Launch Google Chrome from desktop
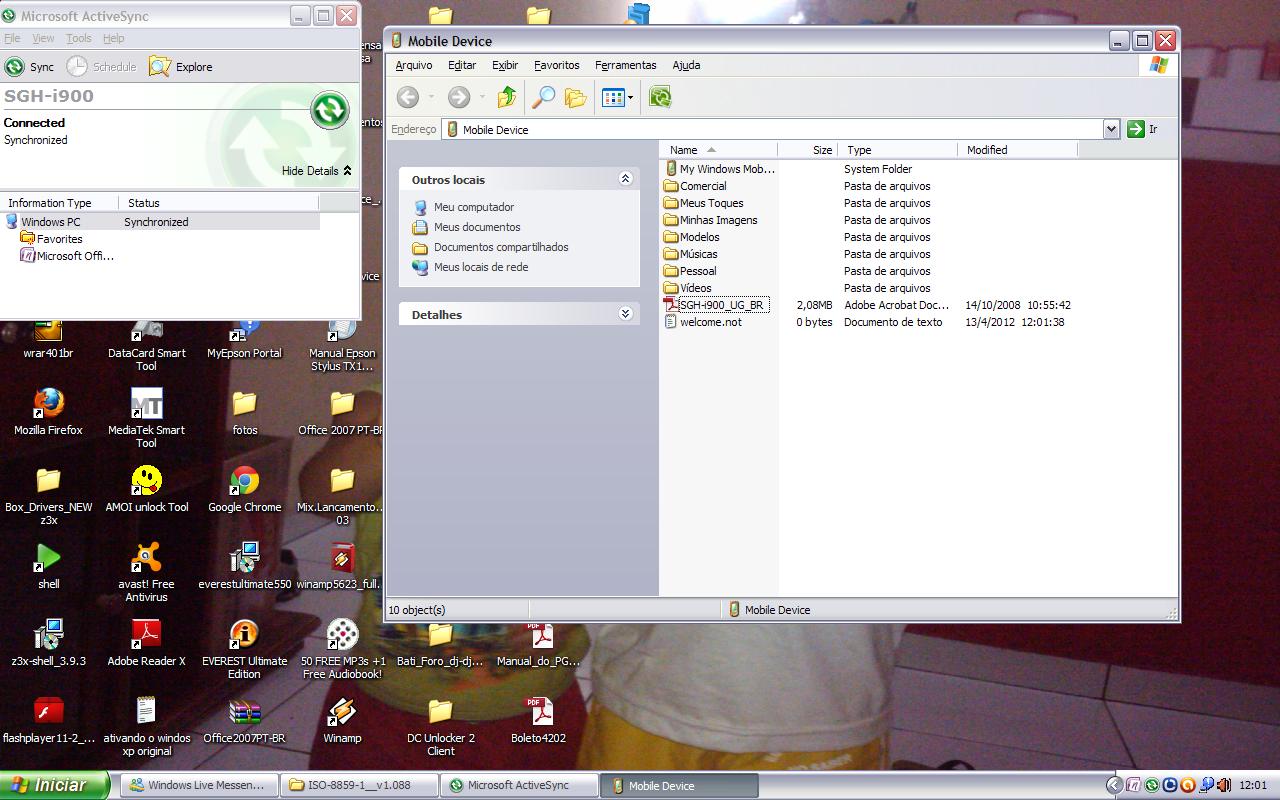 tap(244, 489)
